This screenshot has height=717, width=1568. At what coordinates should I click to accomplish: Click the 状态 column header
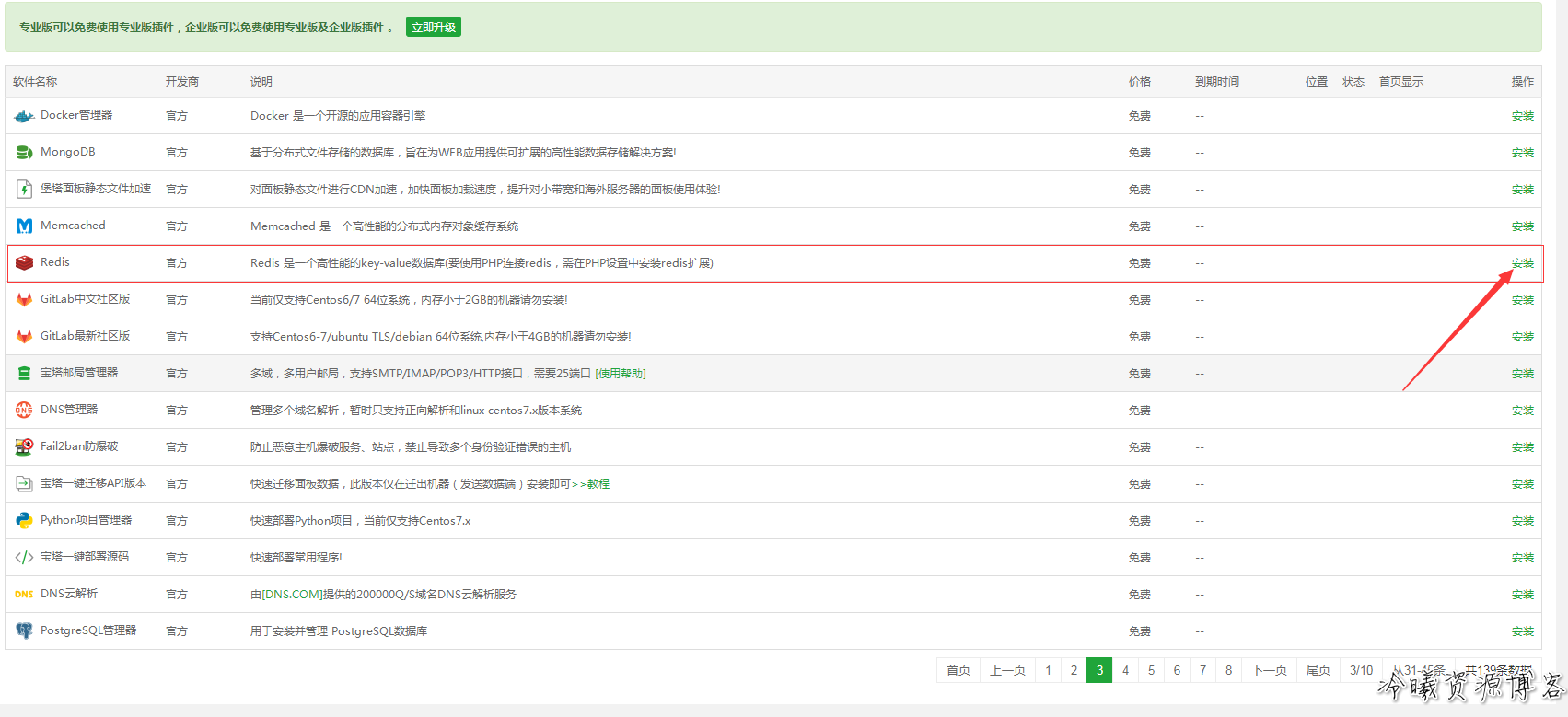tap(1353, 82)
